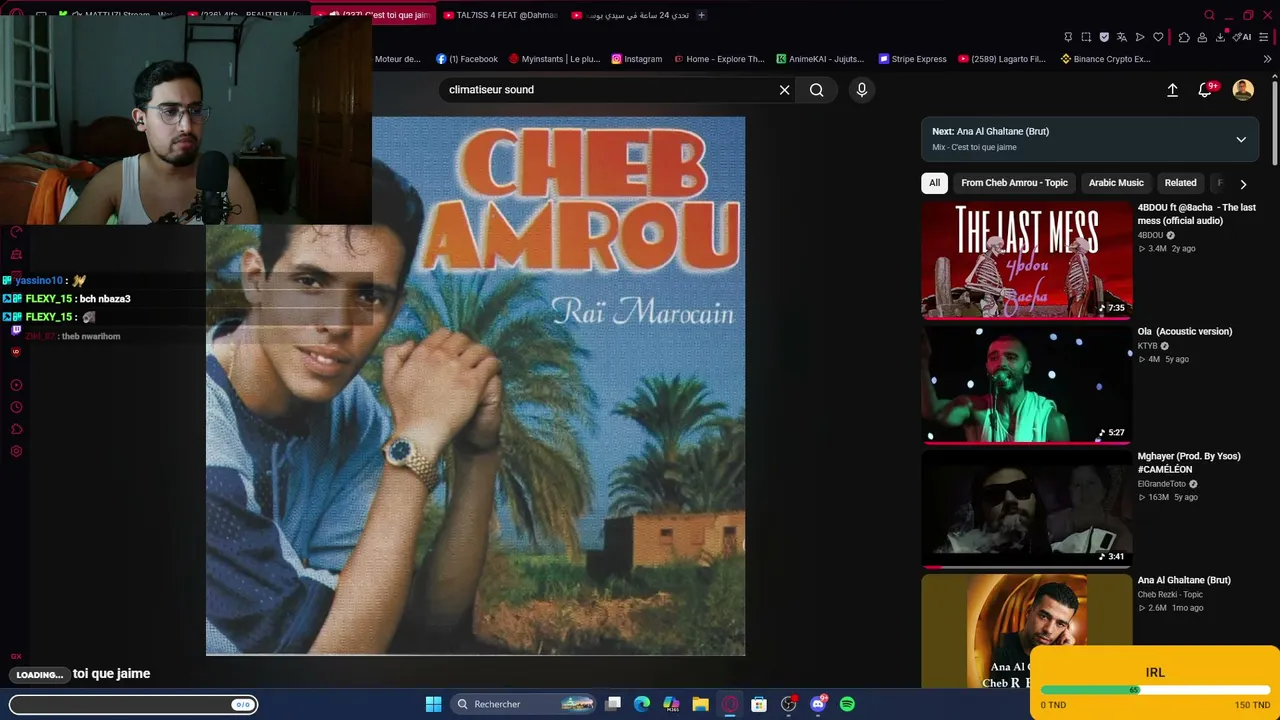This screenshot has width=1280, height=720.
Task: Switch to the 'TAL7ISS 4 FEAT' tab
Action: [499, 15]
